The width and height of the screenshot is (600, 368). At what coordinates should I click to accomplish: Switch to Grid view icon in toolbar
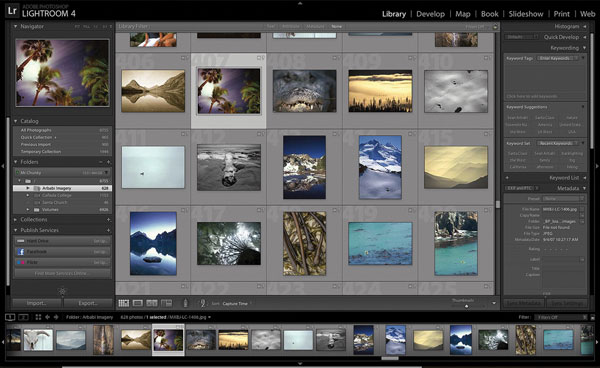tap(124, 303)
